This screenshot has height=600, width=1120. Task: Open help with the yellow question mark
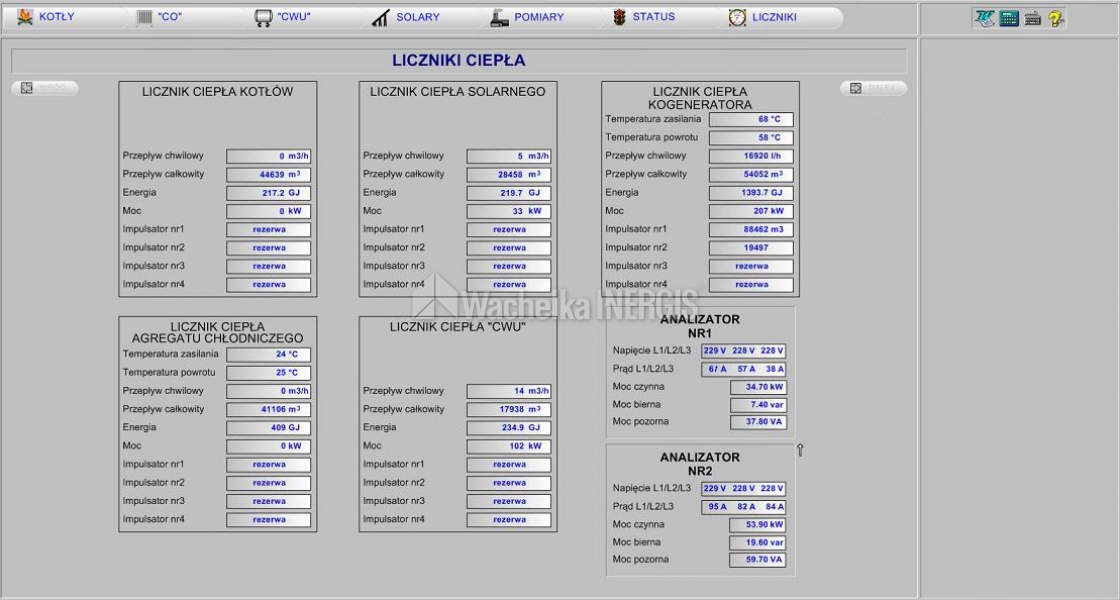[1056, 19]
